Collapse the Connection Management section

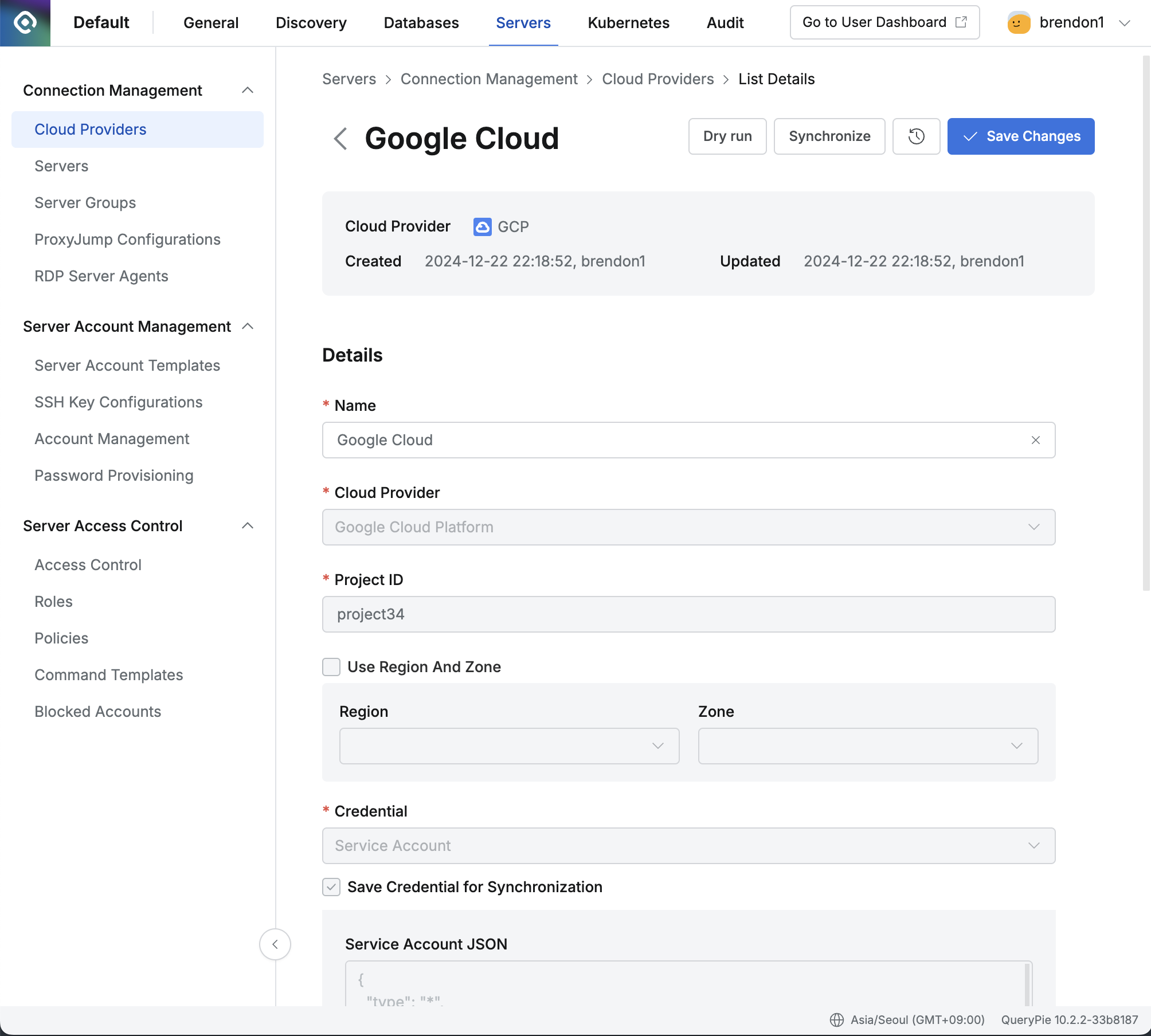(248, 89)
